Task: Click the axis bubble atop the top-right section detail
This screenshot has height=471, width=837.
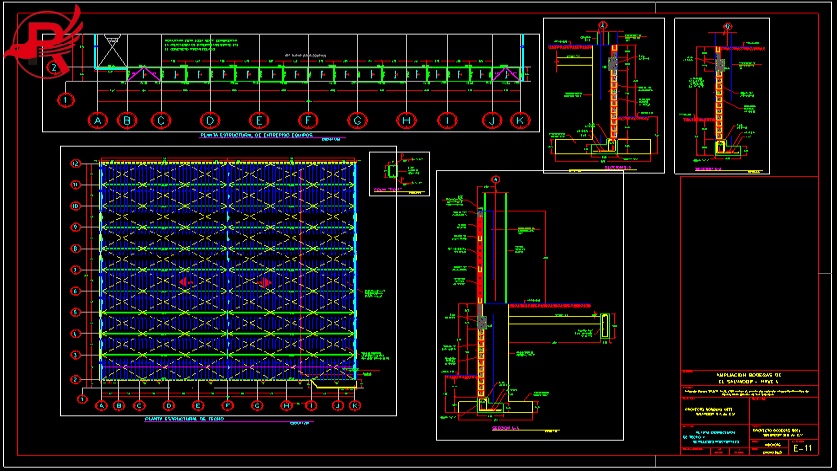Action: 727,26
